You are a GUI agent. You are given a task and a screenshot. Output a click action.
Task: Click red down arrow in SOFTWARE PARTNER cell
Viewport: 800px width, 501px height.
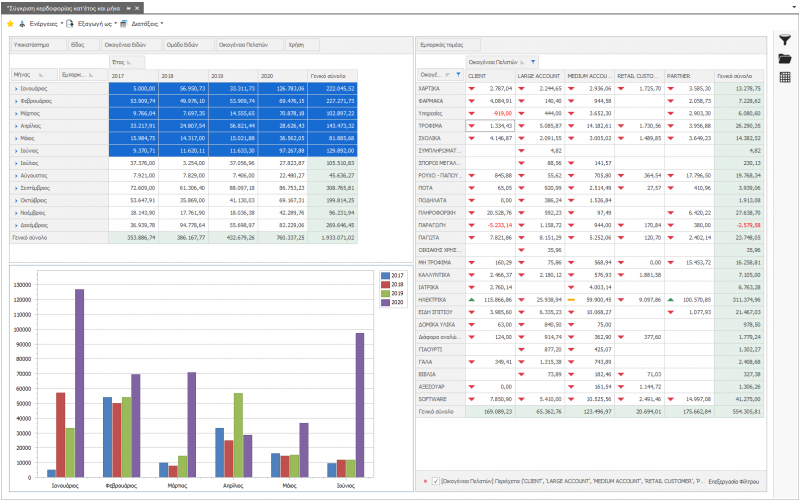point(670,399)
